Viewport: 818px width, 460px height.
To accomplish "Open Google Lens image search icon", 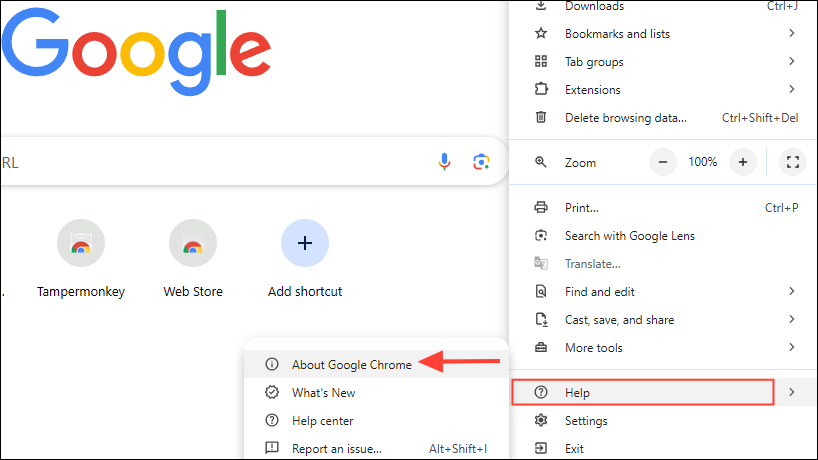I will tap(481, 162).
